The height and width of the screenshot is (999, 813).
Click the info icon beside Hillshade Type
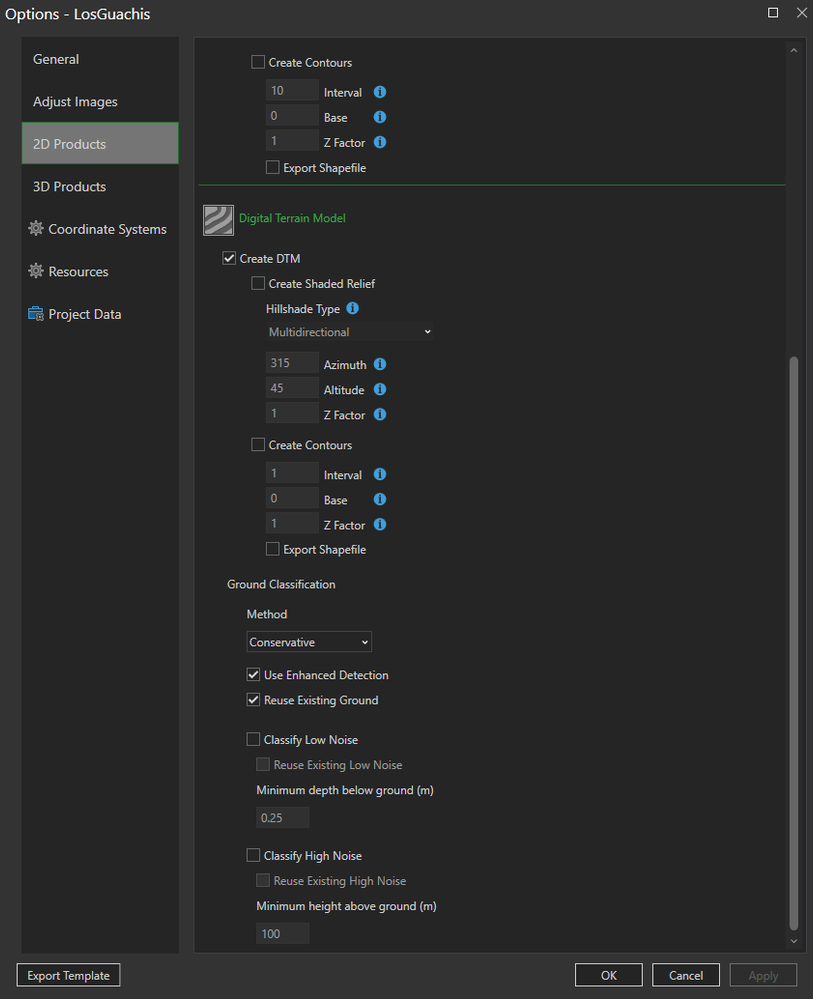352,309
